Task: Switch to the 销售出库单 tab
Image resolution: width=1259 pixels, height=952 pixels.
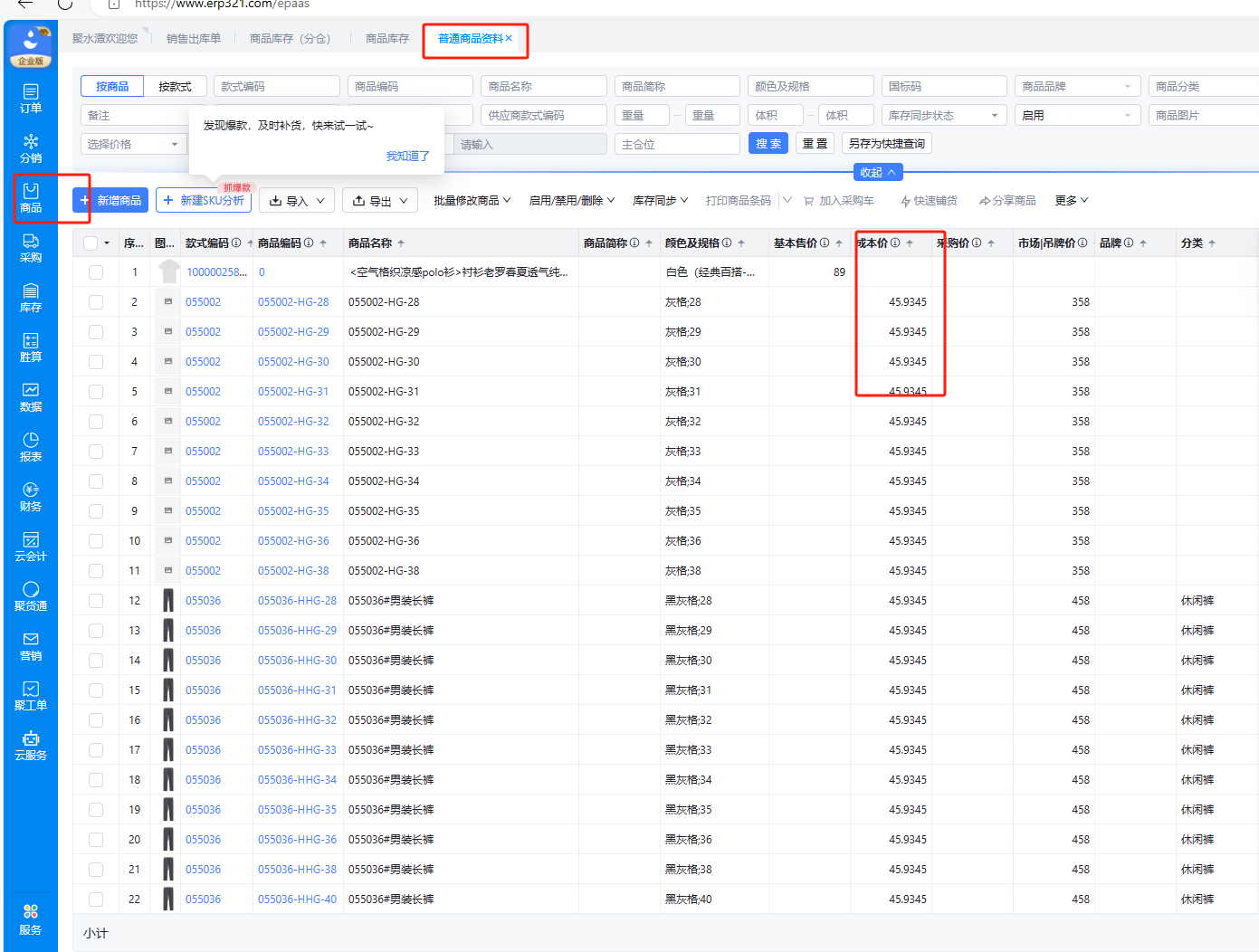Action: [x=194, y=39]
